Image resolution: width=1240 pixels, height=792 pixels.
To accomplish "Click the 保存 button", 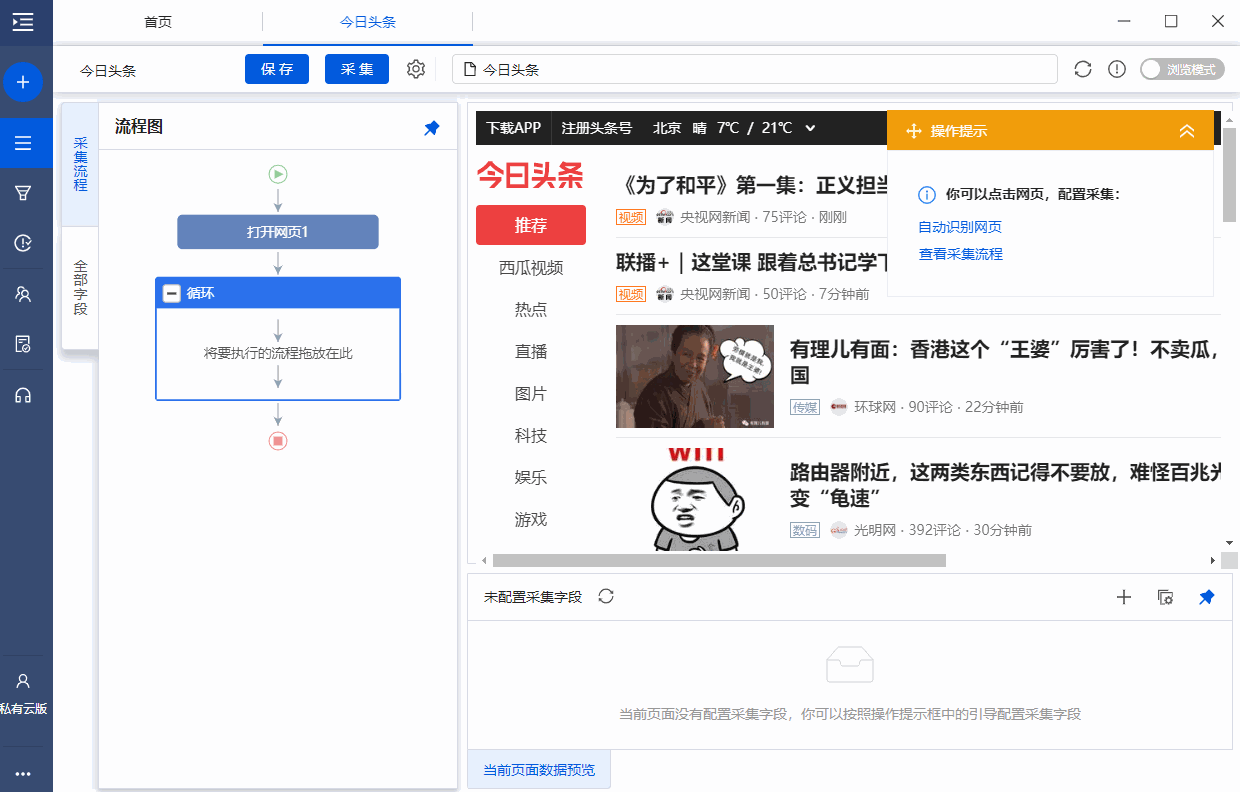I will coord(277,69).
